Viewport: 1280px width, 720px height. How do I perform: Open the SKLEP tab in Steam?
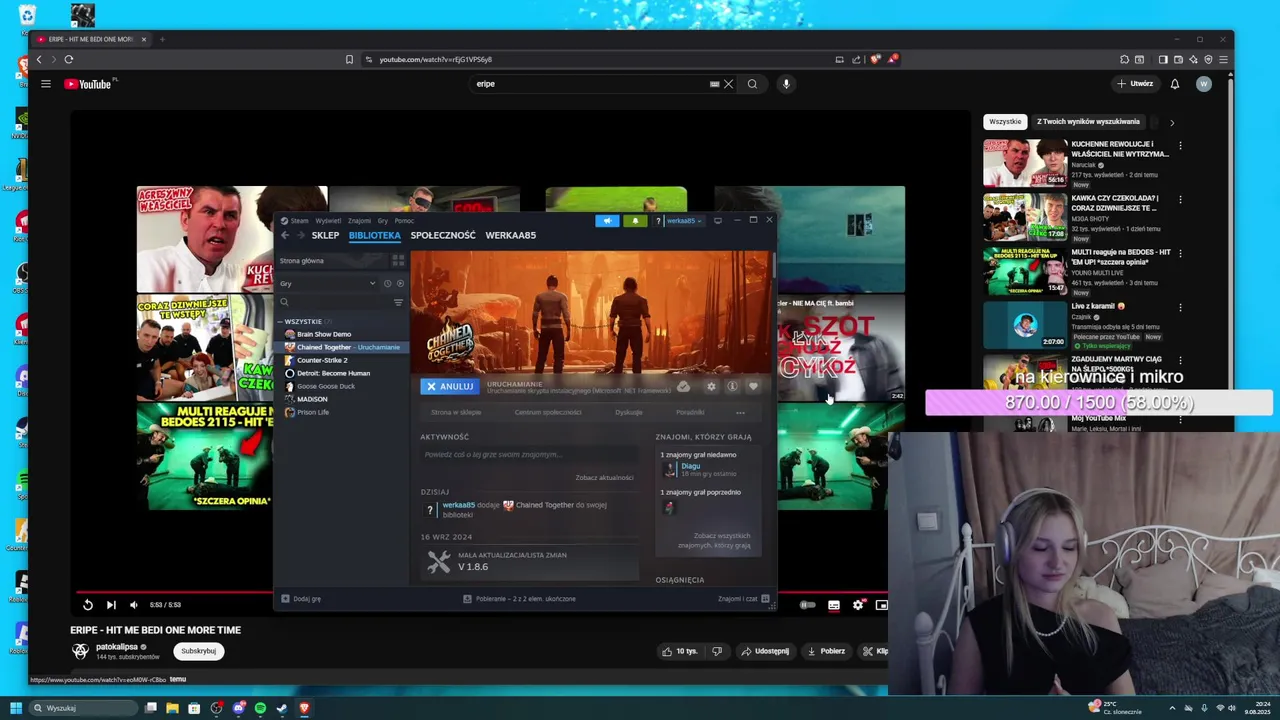pos(325,236)
